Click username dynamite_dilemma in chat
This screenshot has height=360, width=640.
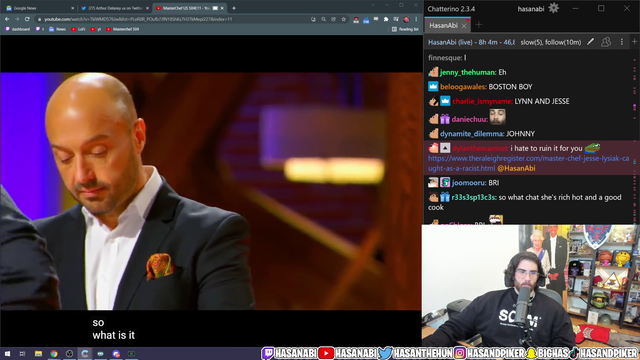click(x=472, y=134)
